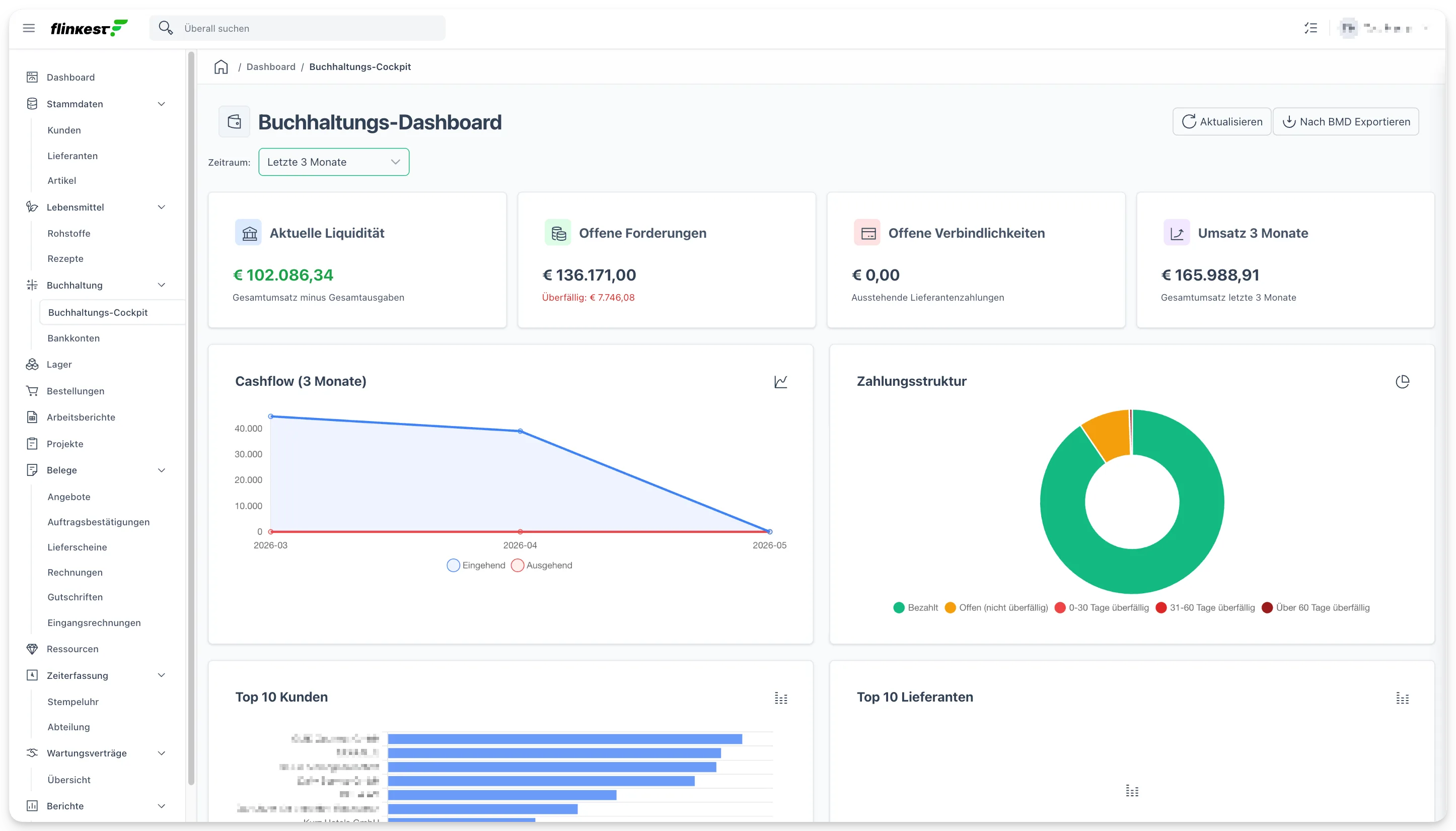
Task: Collapse the Zeiterfassung section chevron
Action: [162, 675]
